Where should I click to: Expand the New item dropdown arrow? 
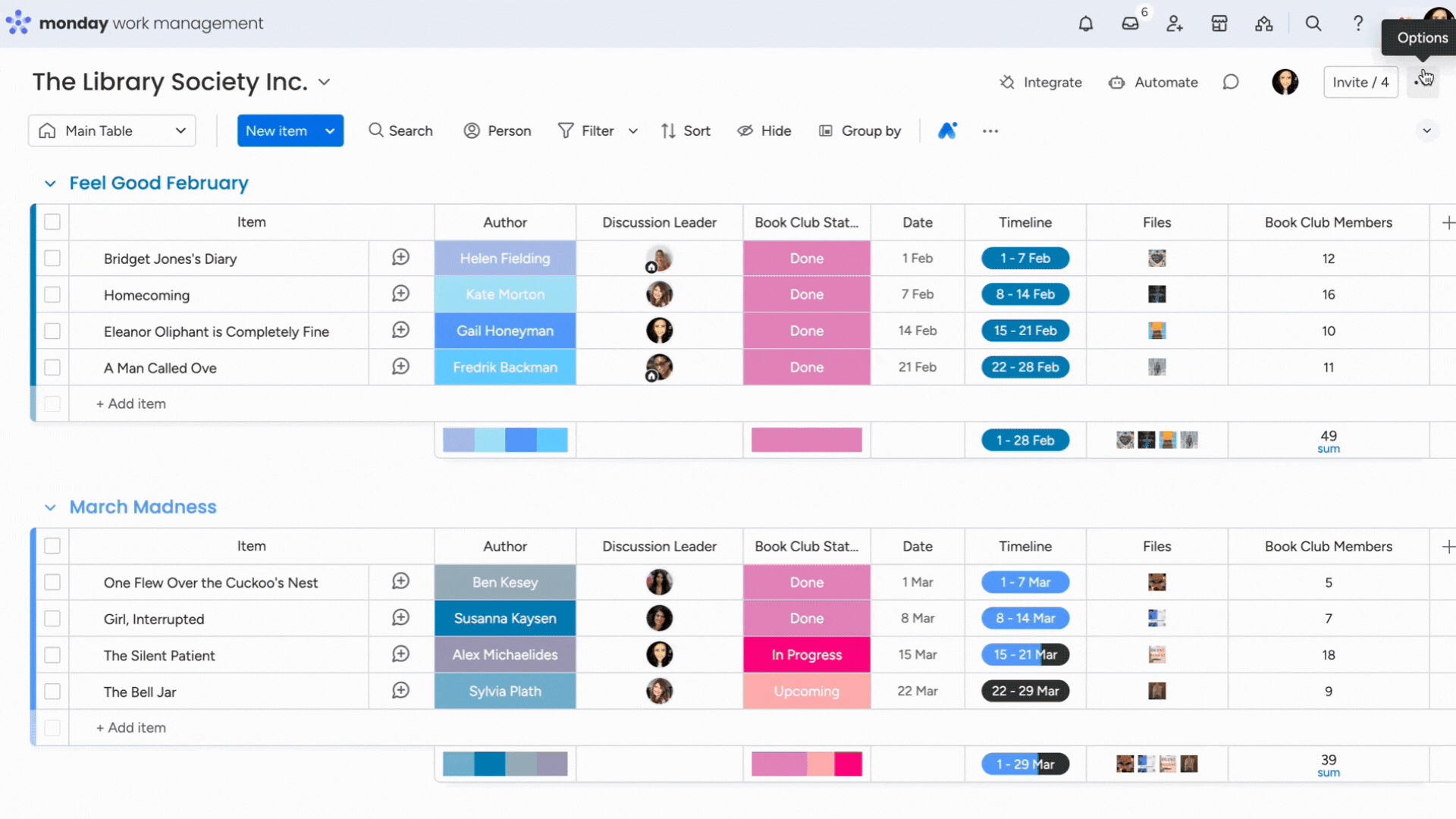pos(330,130)
